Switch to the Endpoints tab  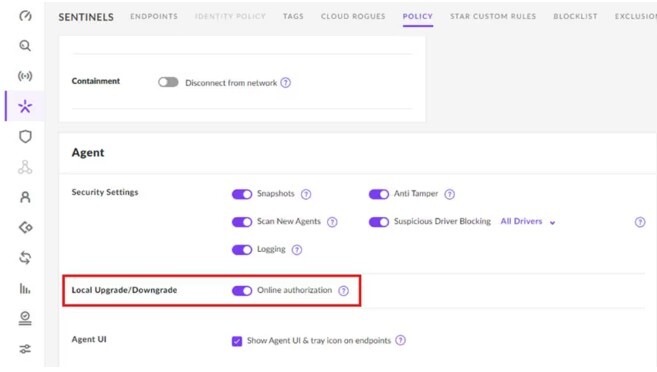[154, 16]
